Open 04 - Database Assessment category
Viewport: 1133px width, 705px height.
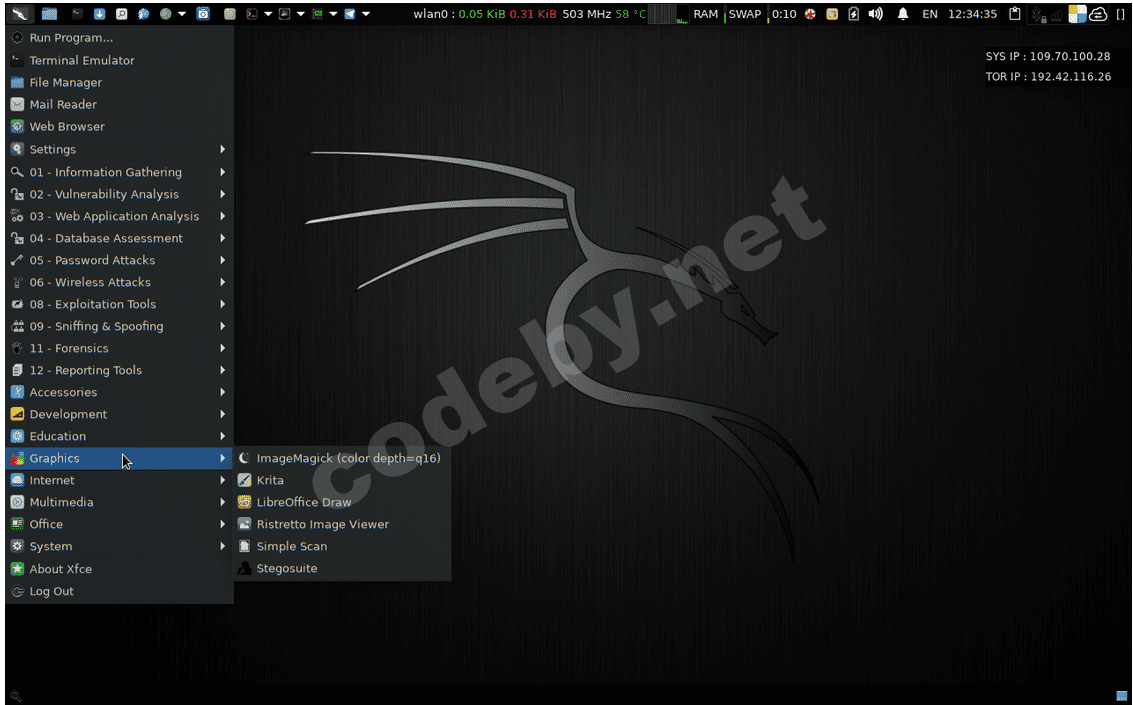[x=119, y=238]
